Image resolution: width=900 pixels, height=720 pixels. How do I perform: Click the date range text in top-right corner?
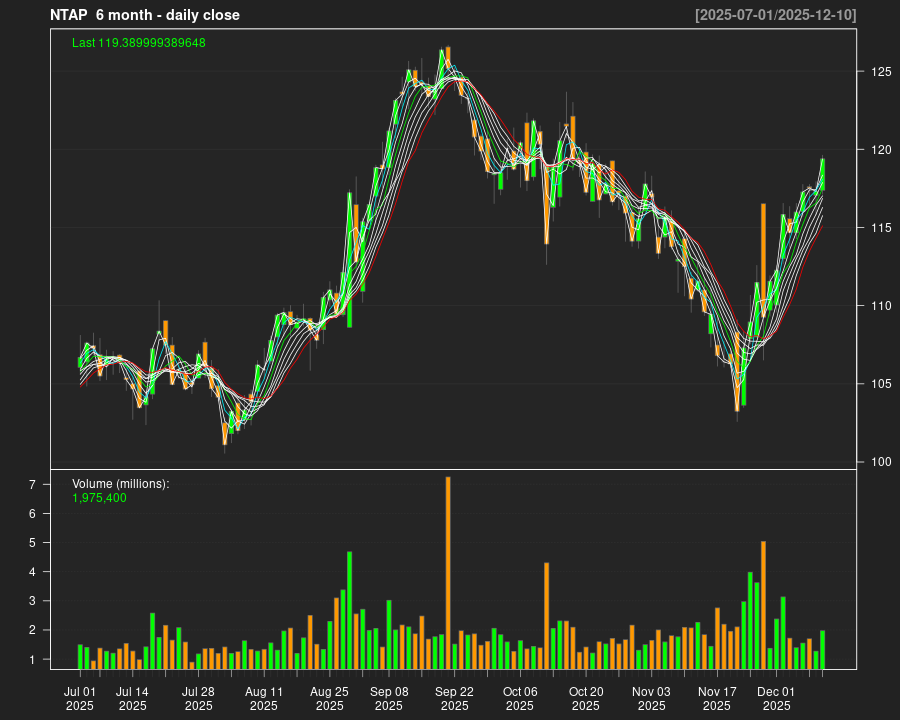(x=776, y=15)
